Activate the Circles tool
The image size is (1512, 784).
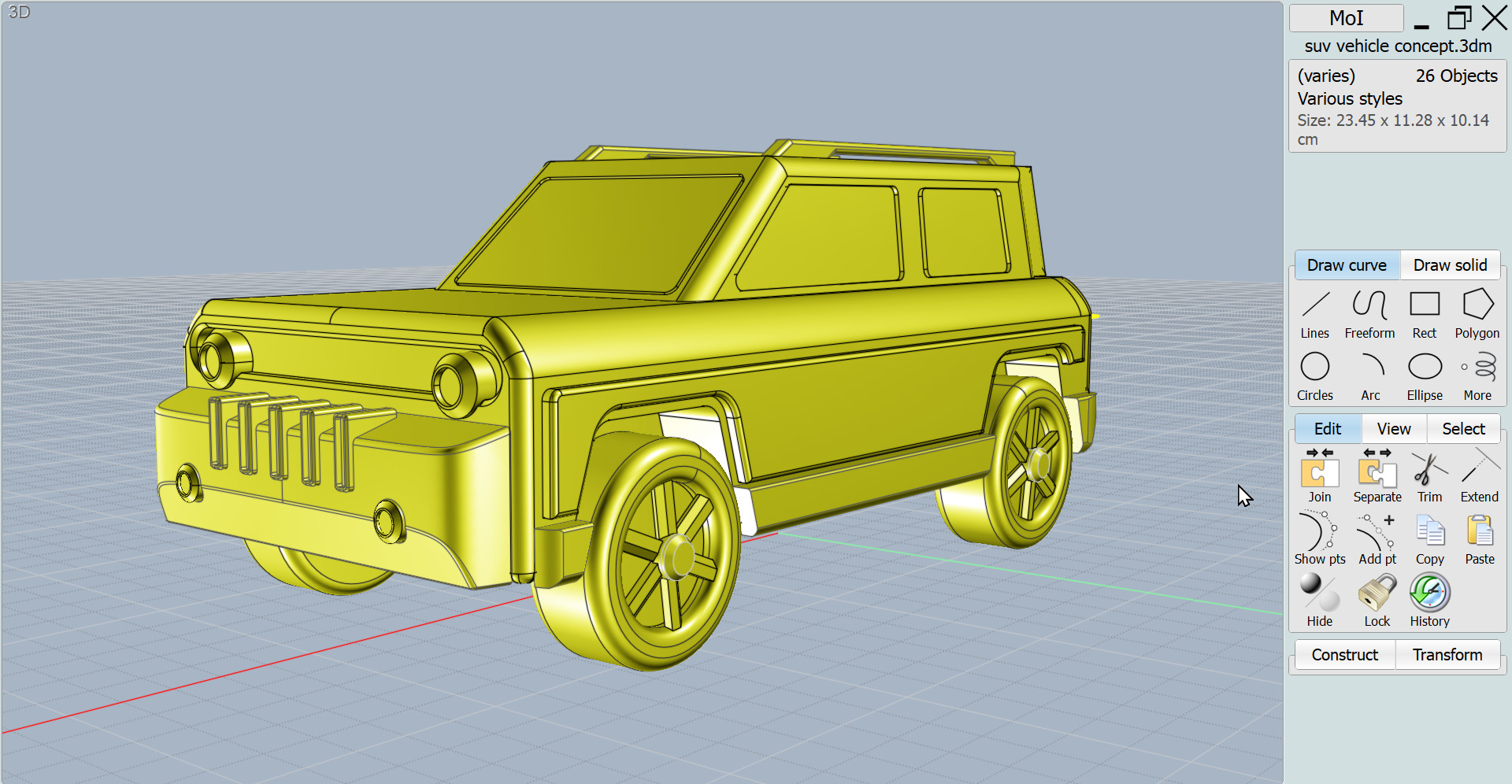tap(1315, 376)
